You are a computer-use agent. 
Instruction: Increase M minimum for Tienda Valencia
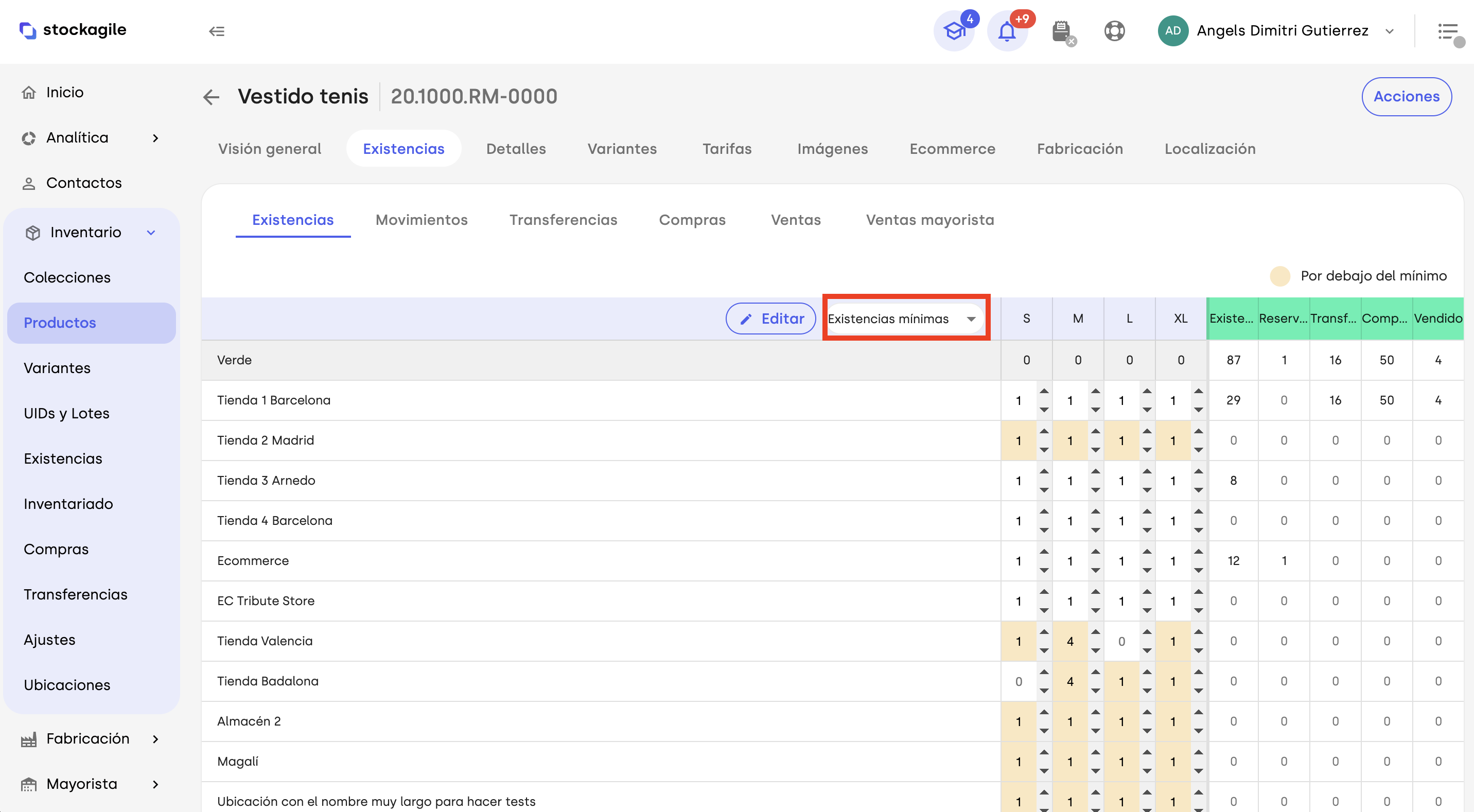[1095, 632]
